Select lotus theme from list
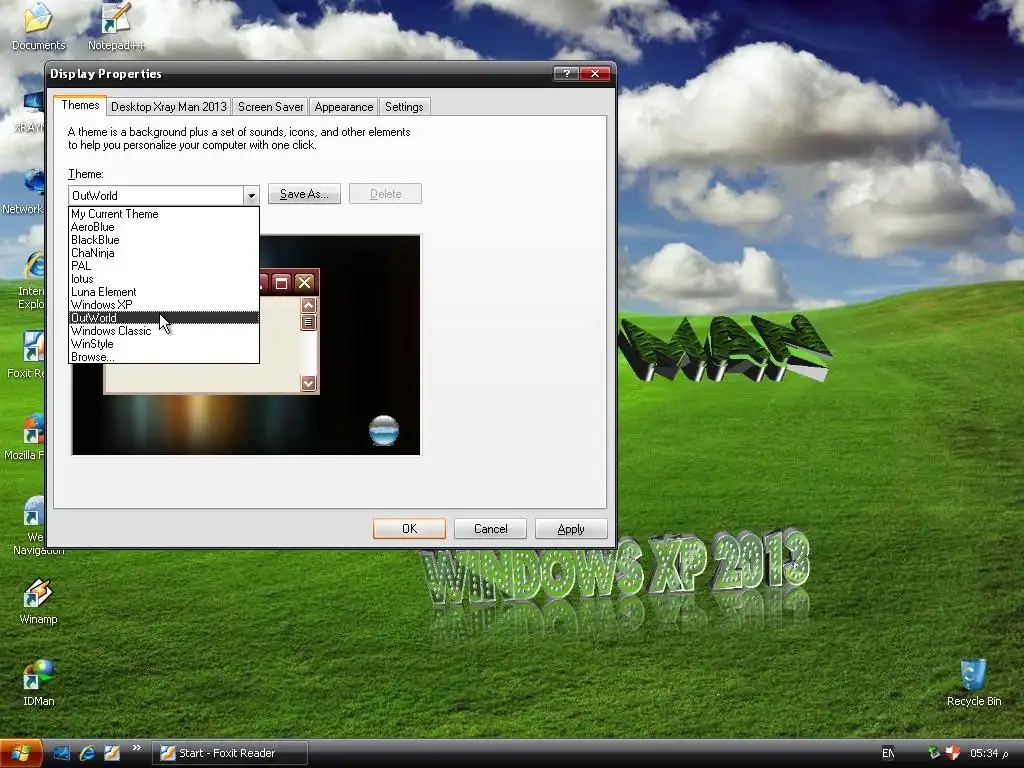This screenshot has width=1024, height=768. 164,279
